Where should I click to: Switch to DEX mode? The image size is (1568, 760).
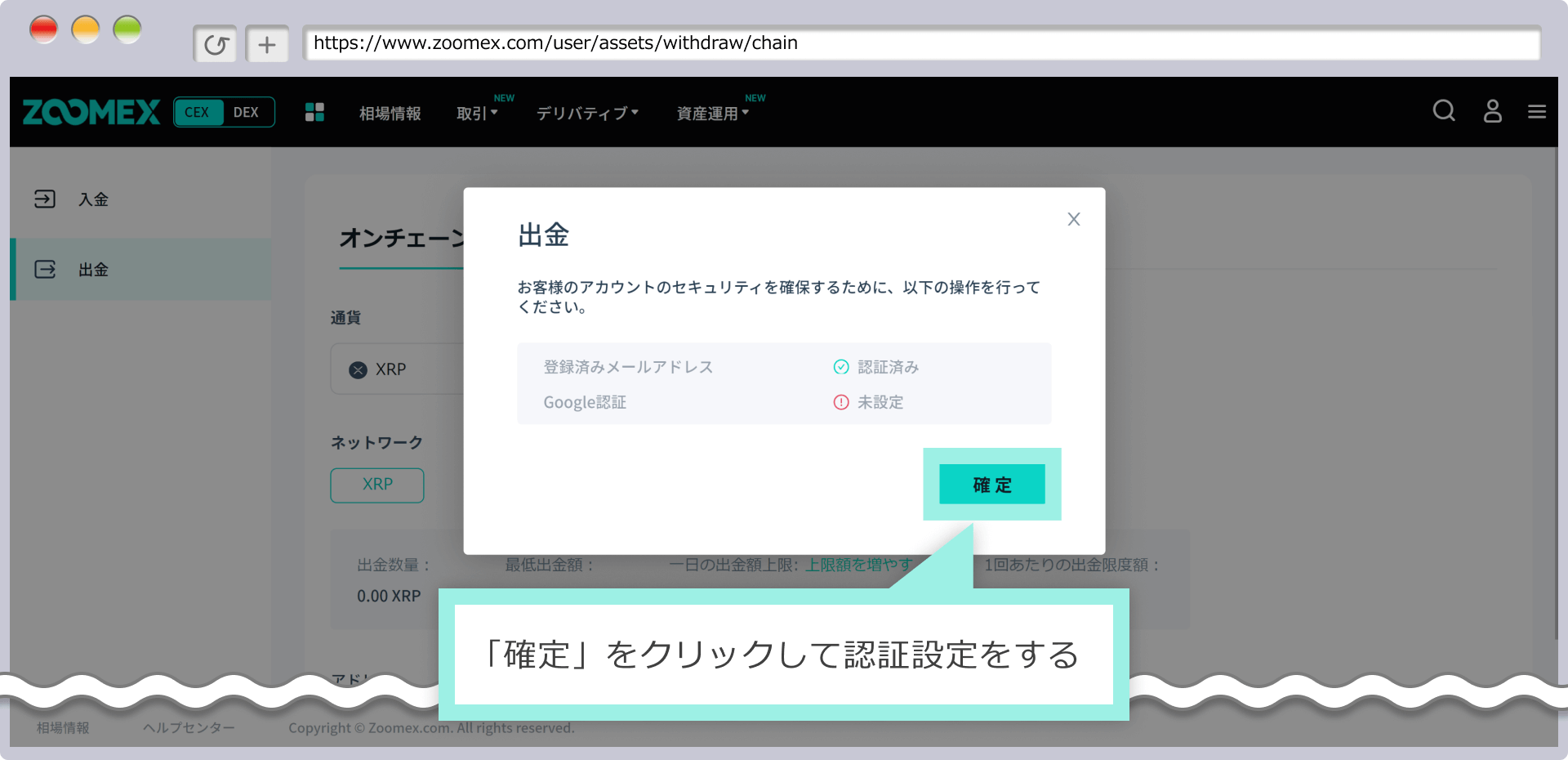click(246, 112)
